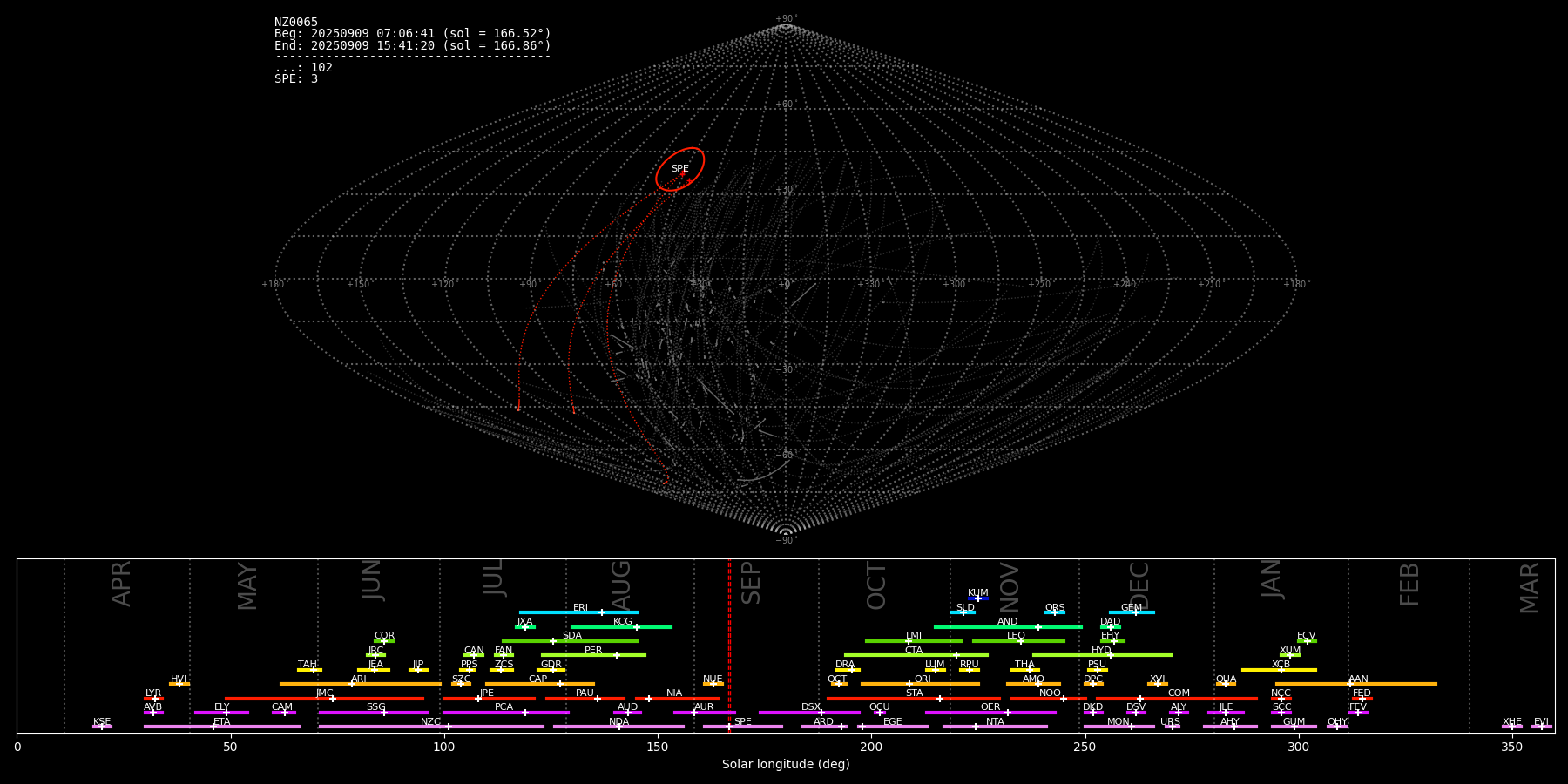The width and height of the screenshot is (1568, 784).
Task: Click the 'ORS' shower label
Action: (x=1054, y=608)
